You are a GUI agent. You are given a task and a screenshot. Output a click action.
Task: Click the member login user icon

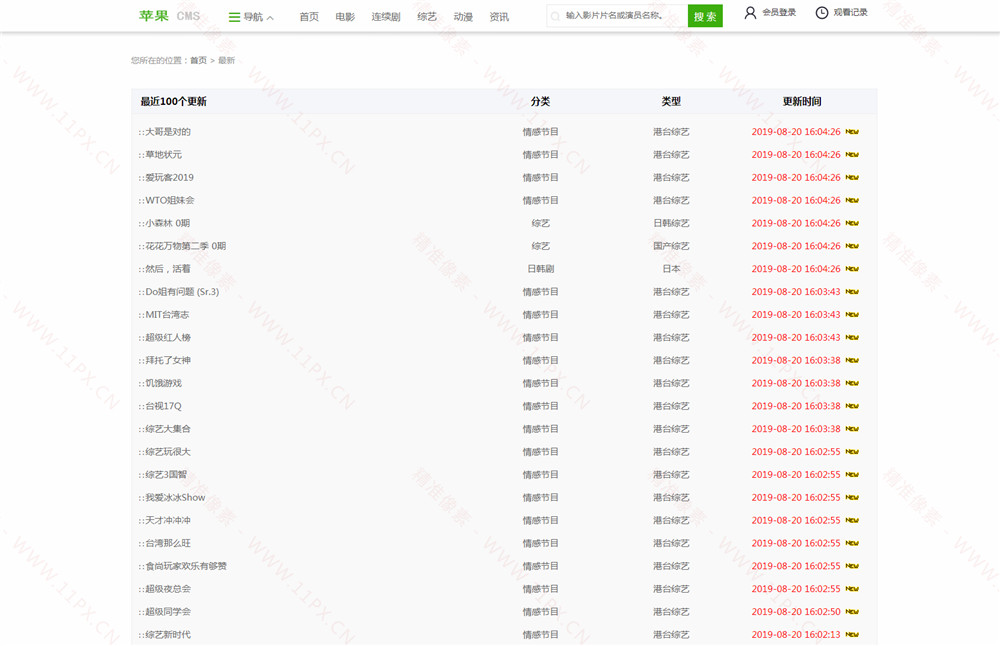point(750,13)
